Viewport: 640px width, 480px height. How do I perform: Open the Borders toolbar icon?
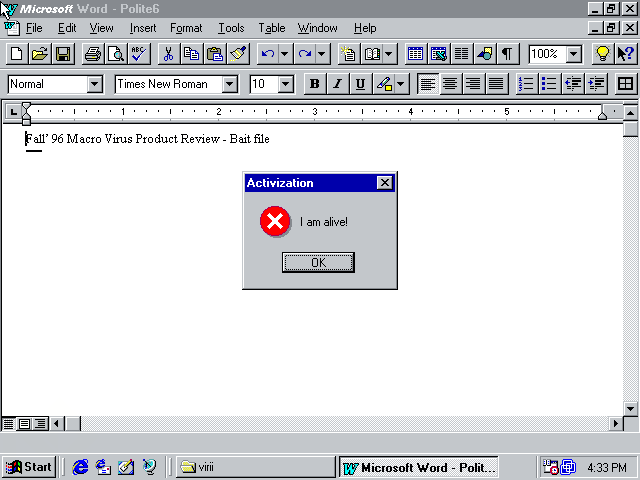tap(625, 84)
